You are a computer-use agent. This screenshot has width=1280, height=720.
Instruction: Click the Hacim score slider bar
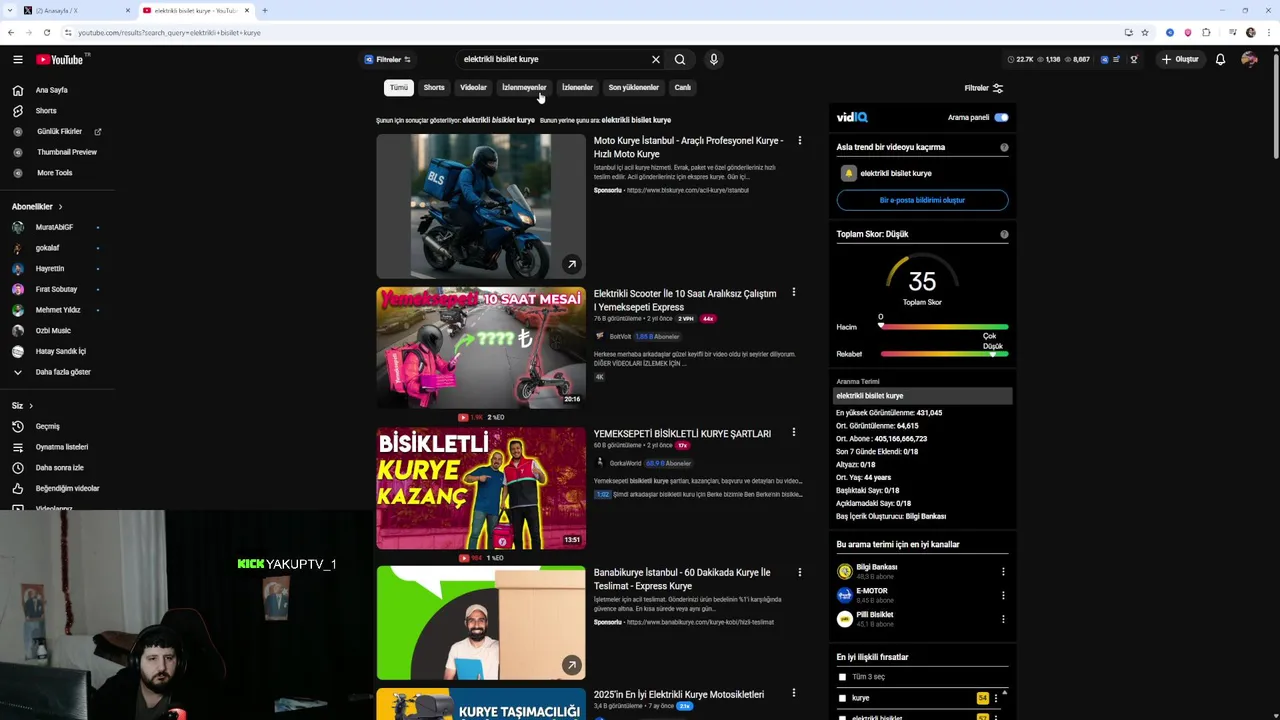pos(944,327)
